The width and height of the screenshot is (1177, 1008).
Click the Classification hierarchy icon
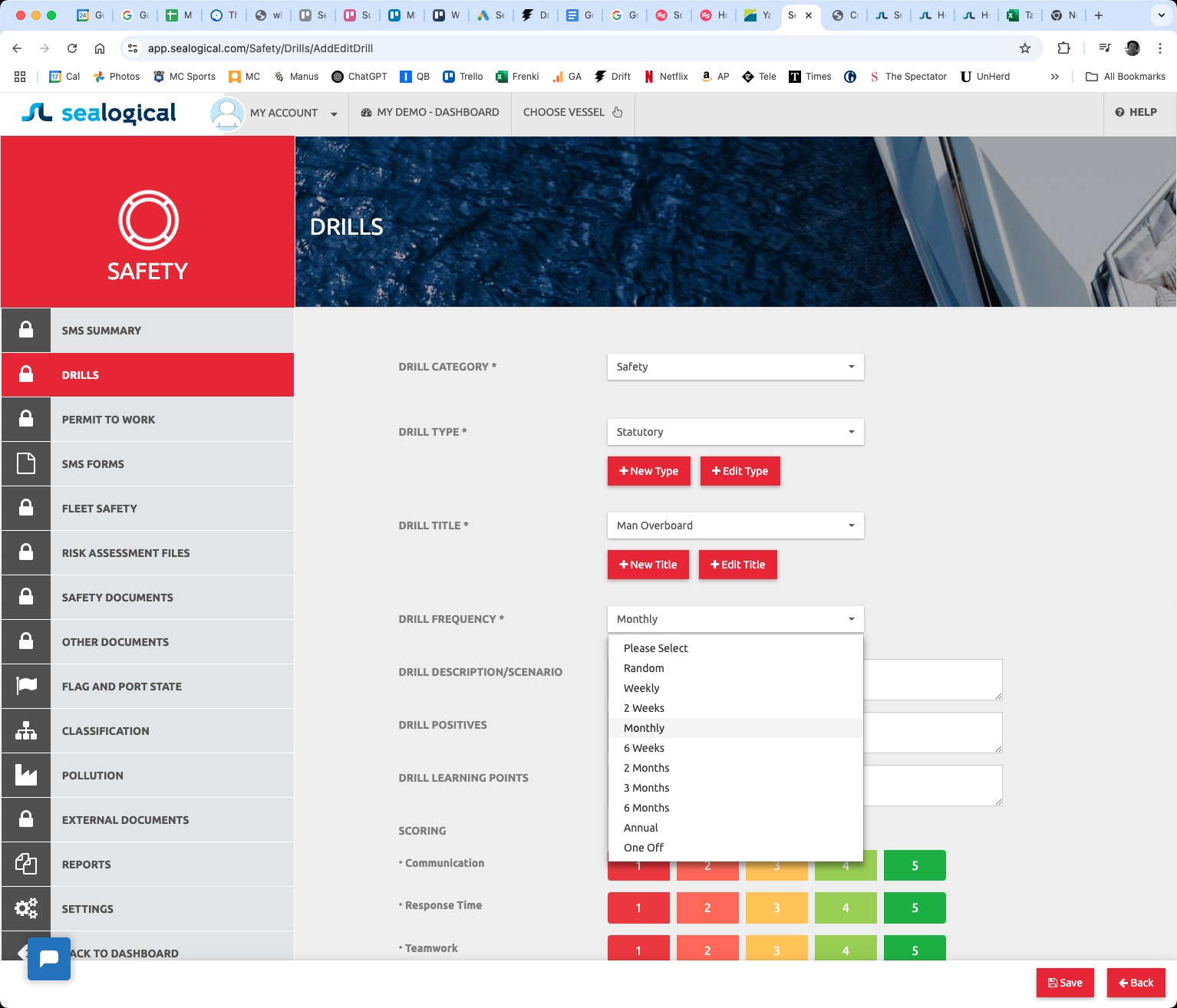click(26, 730)
